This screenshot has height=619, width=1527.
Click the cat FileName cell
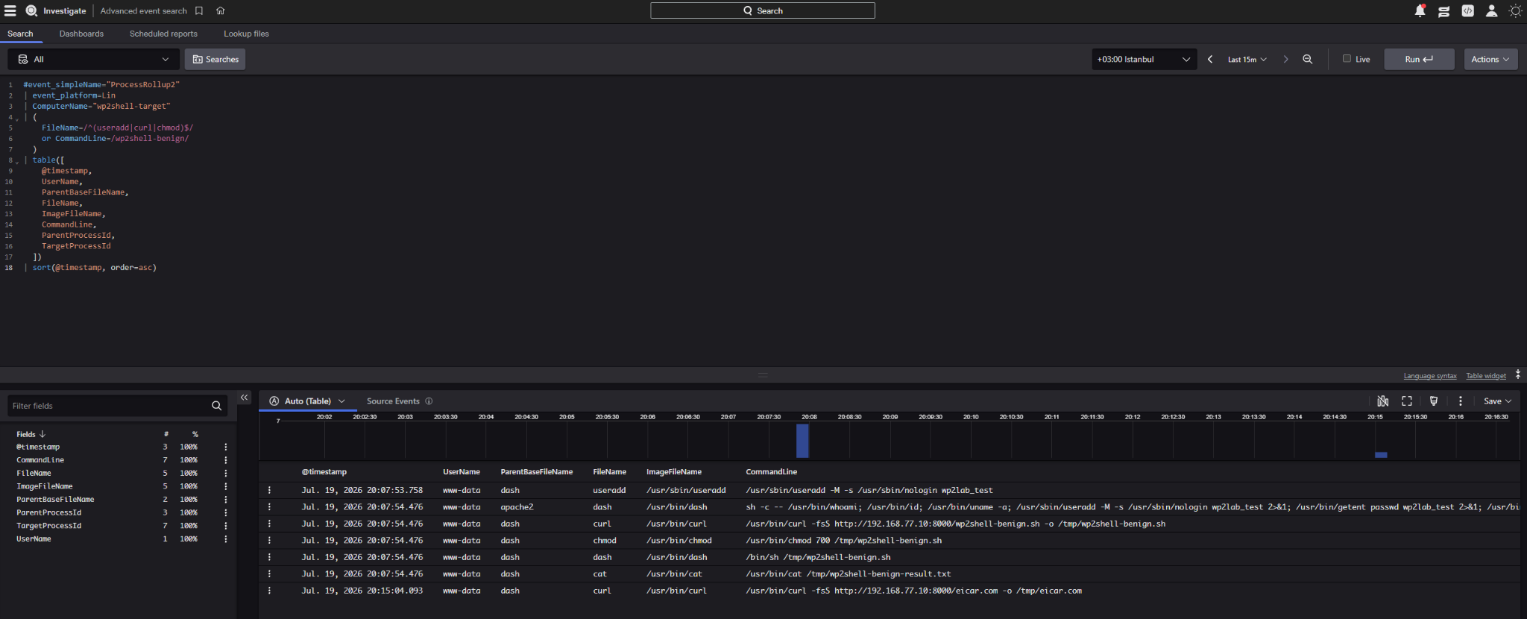[599, 574]
